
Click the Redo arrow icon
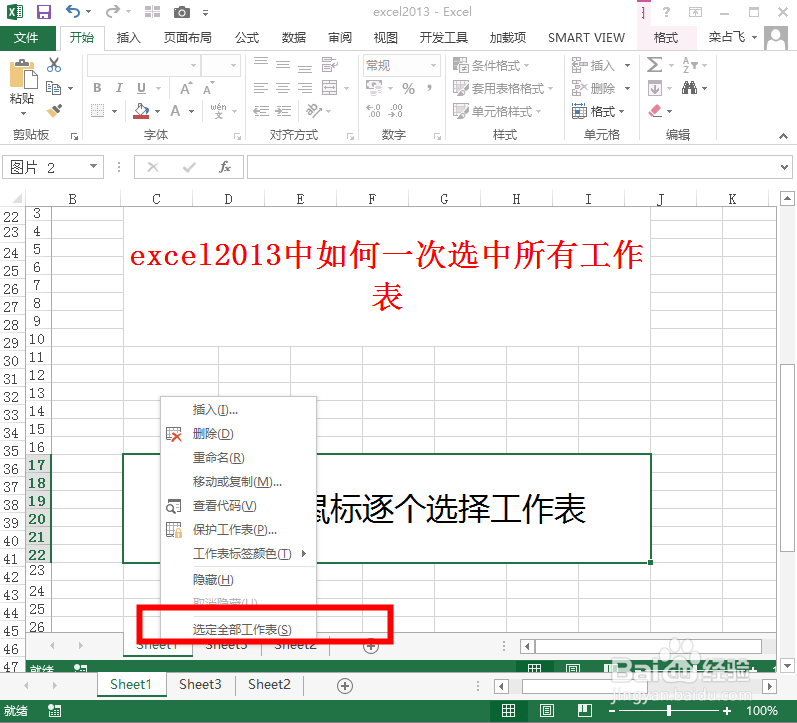pos(112,11)
